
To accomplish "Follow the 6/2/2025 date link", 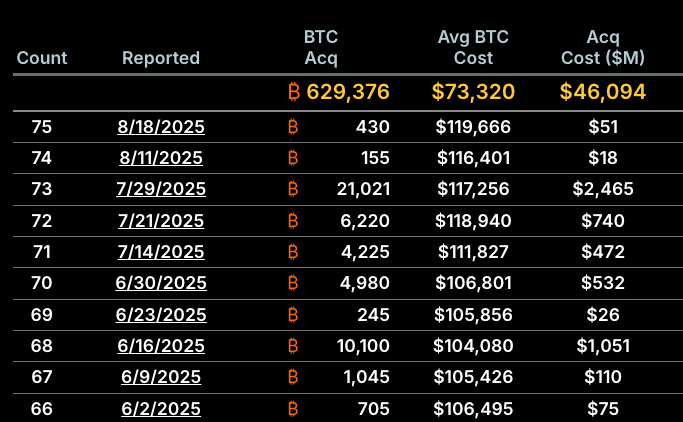I will (x=160, y=408).
